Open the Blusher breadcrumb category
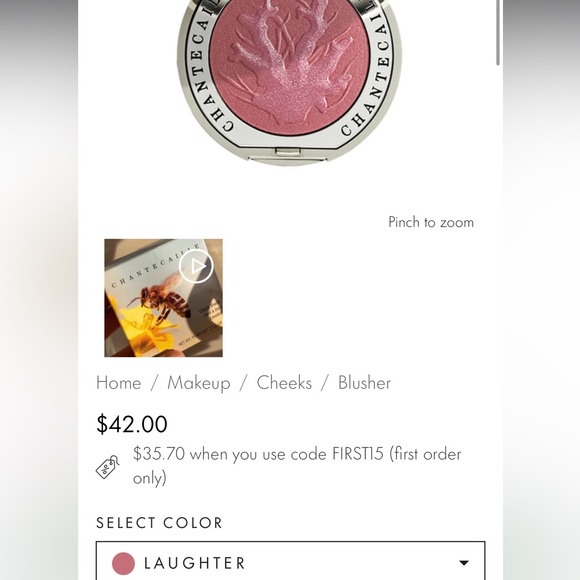This screenshot has height=580, width=580. [364, 383]
